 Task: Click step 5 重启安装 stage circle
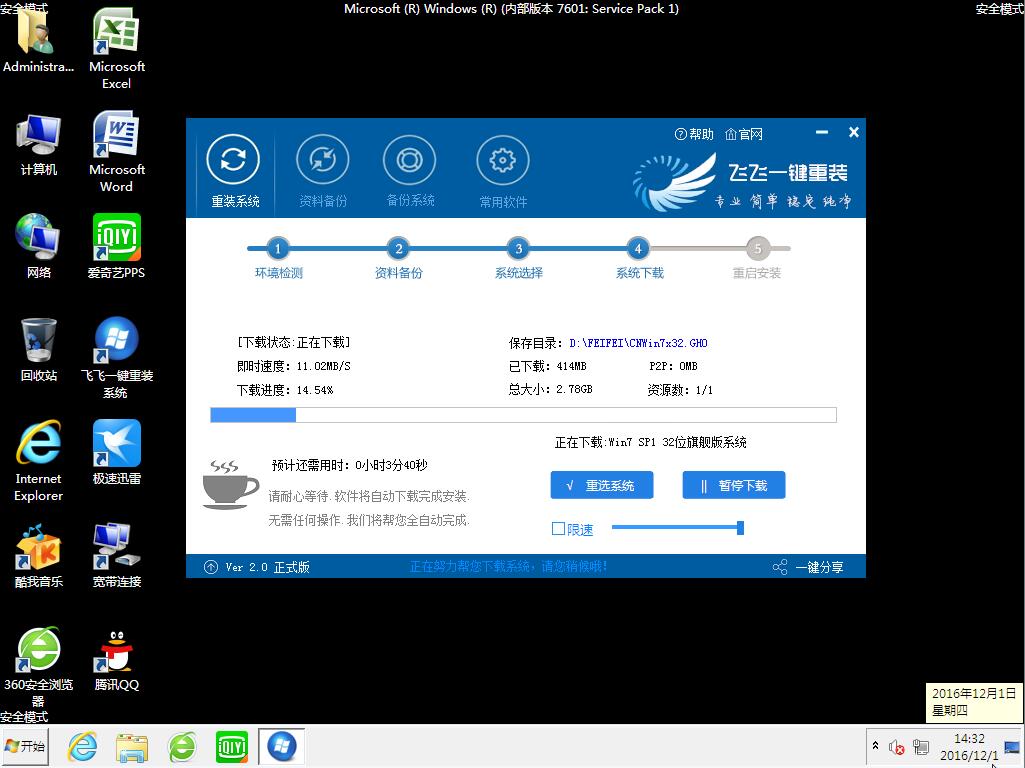click(x=758, y=249)
